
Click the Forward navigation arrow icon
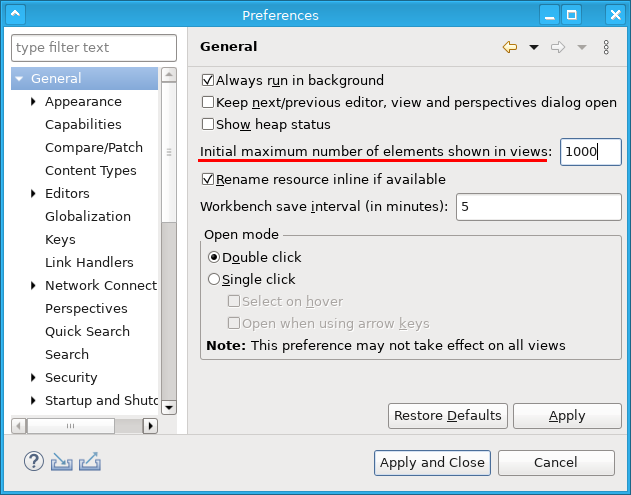tap(558, 47)
